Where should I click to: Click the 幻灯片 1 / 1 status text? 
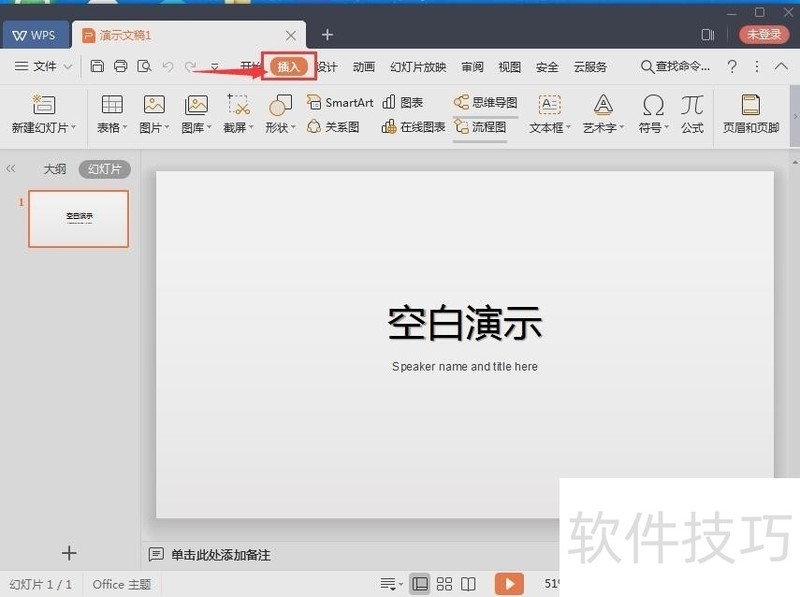click(41, 584)
